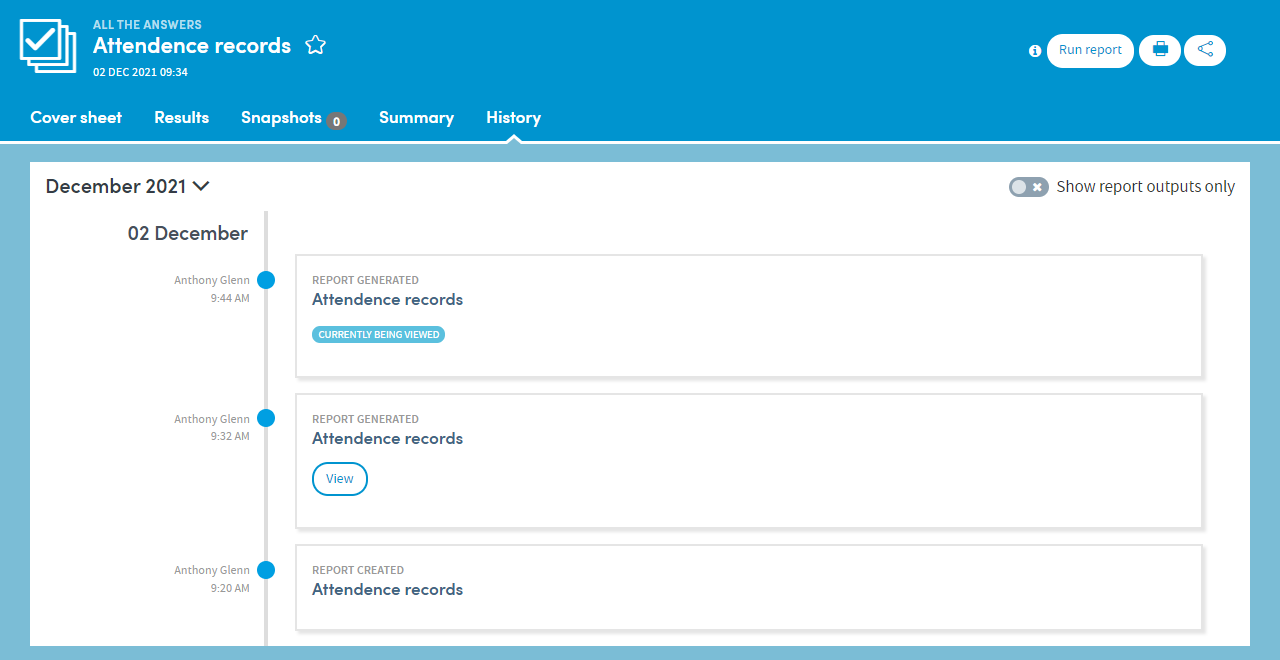Share the report via the share icon
Screen dimensions: 1280x660
click(x=1205, y=50)
